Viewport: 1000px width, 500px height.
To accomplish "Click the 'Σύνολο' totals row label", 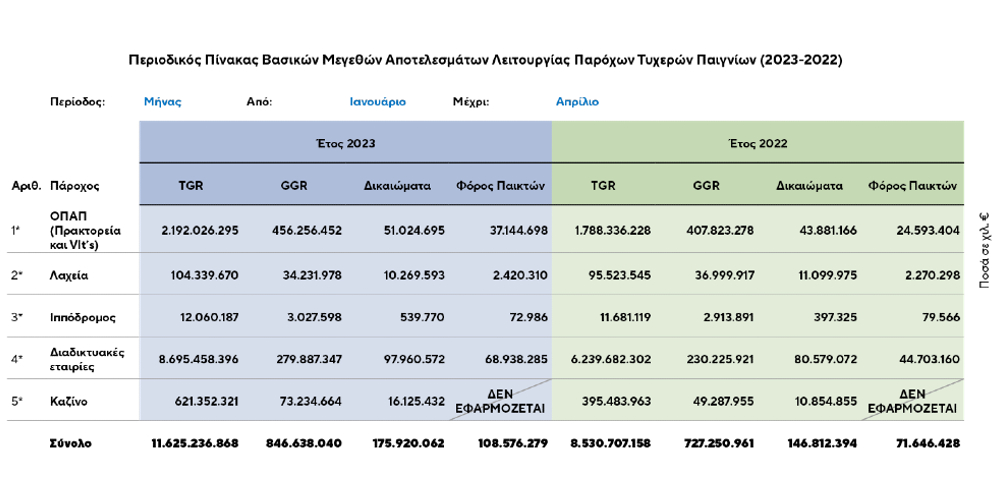I will (x=70, y=443).
